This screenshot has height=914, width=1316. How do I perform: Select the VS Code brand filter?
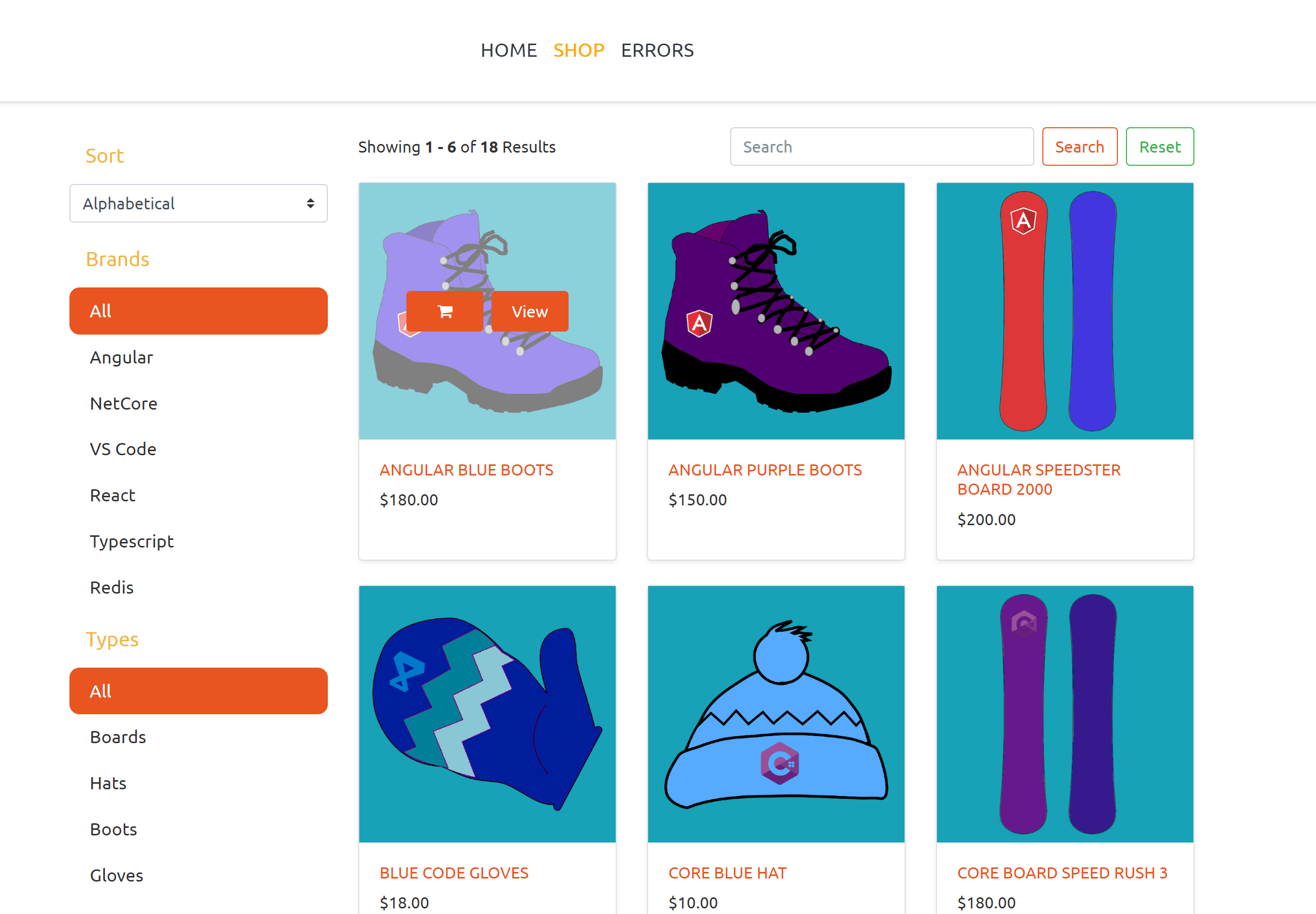[x=123, y=449]
